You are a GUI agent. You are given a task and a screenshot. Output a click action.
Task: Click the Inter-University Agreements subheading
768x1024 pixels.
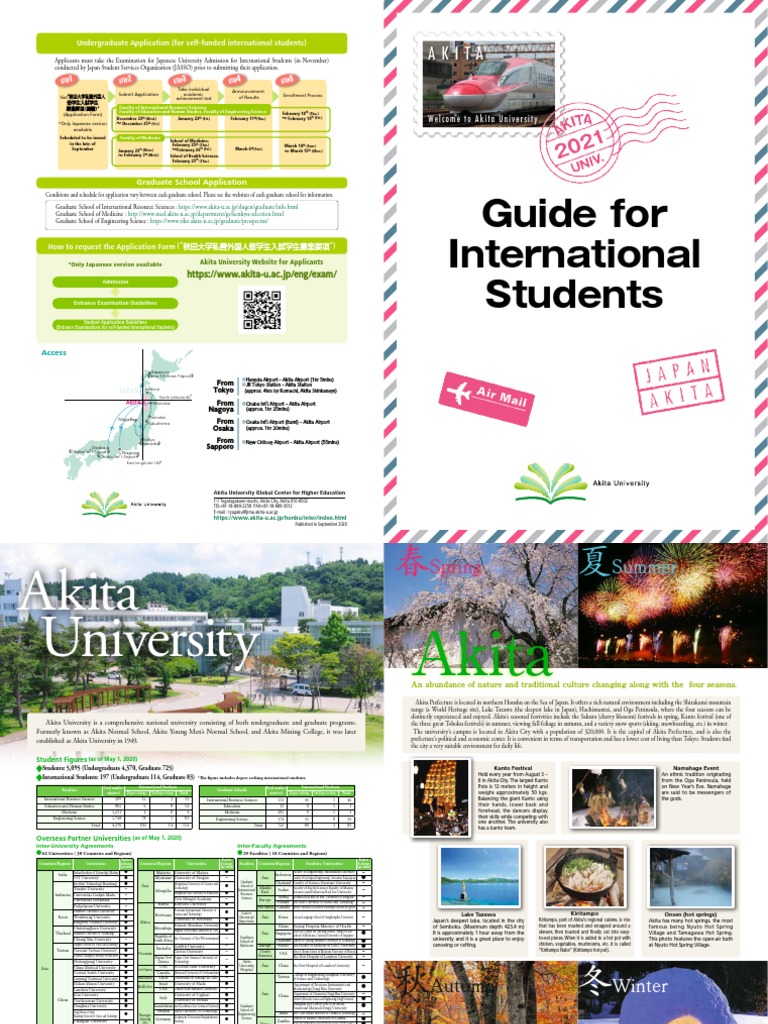click(75, 846)
